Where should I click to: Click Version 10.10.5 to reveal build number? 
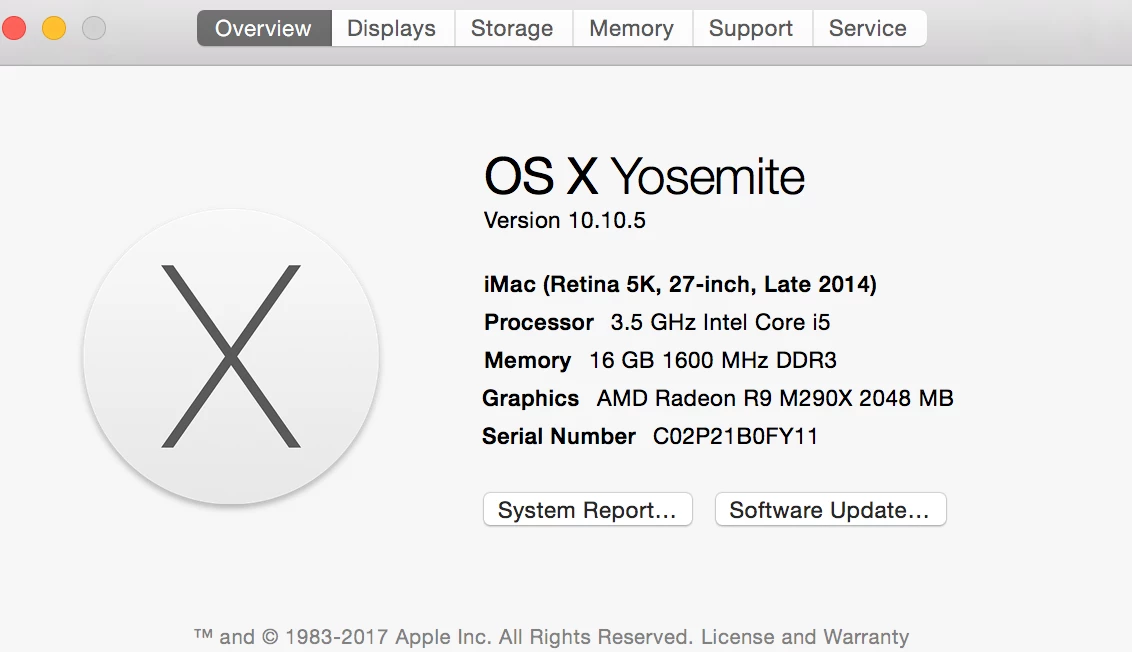565,221
